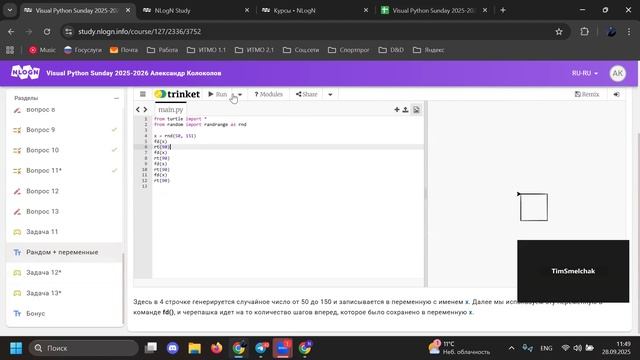Click the taskbar search box Поиск
Viewport: 640px width, 360px height.
click(84, 348)
